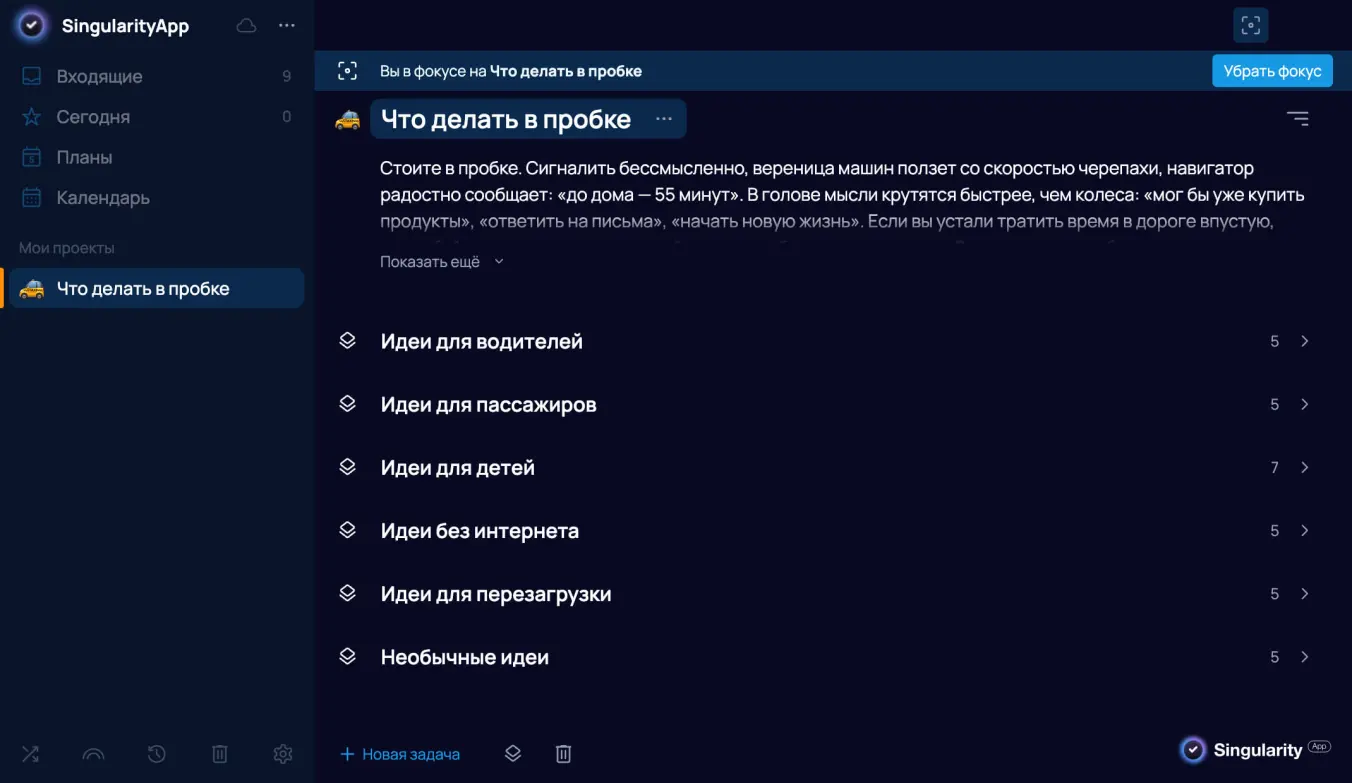Click the add section icon near Новая задача
The height and width of the screenshot is (783, 1352).
(x=513, y=753)
